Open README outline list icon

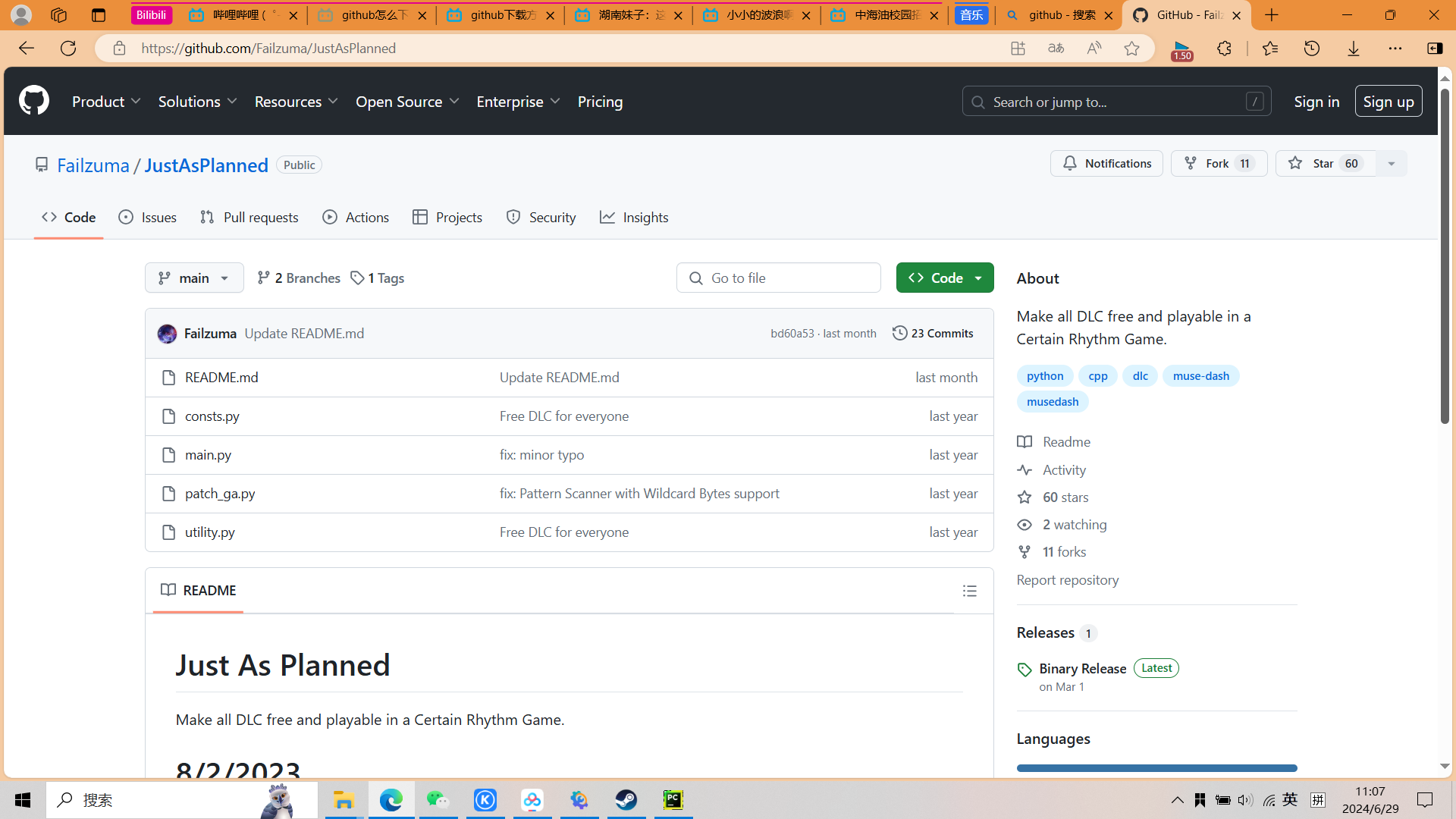[x=970, y=591]
